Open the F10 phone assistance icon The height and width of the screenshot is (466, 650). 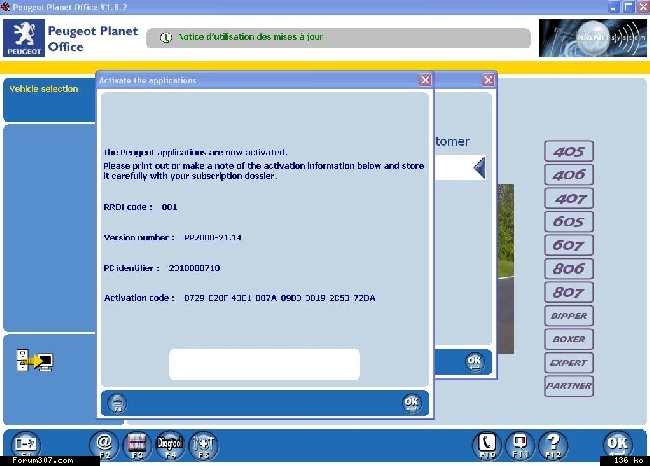487,446
